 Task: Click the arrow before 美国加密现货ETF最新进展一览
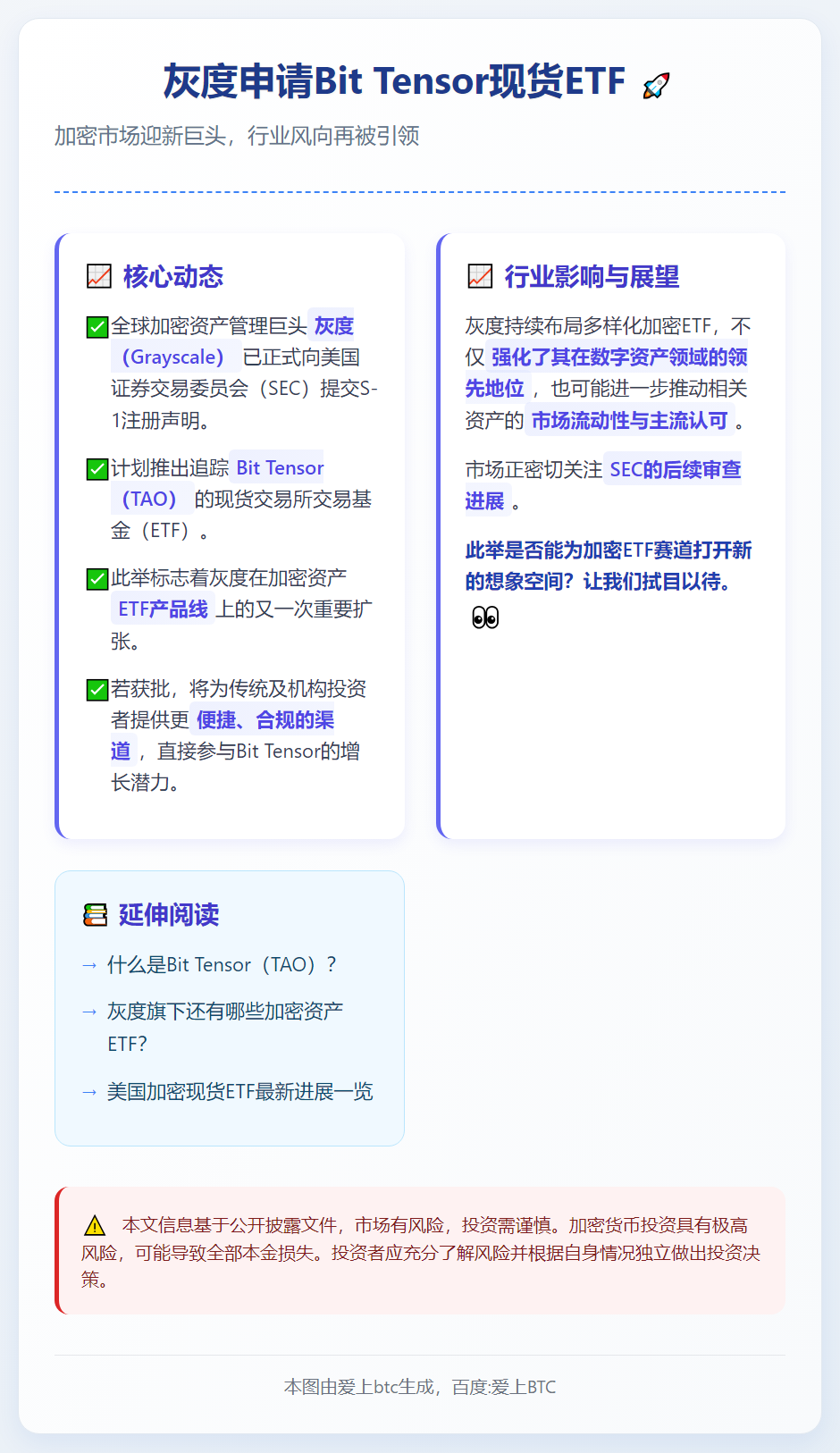click(x=88, y=1092)
